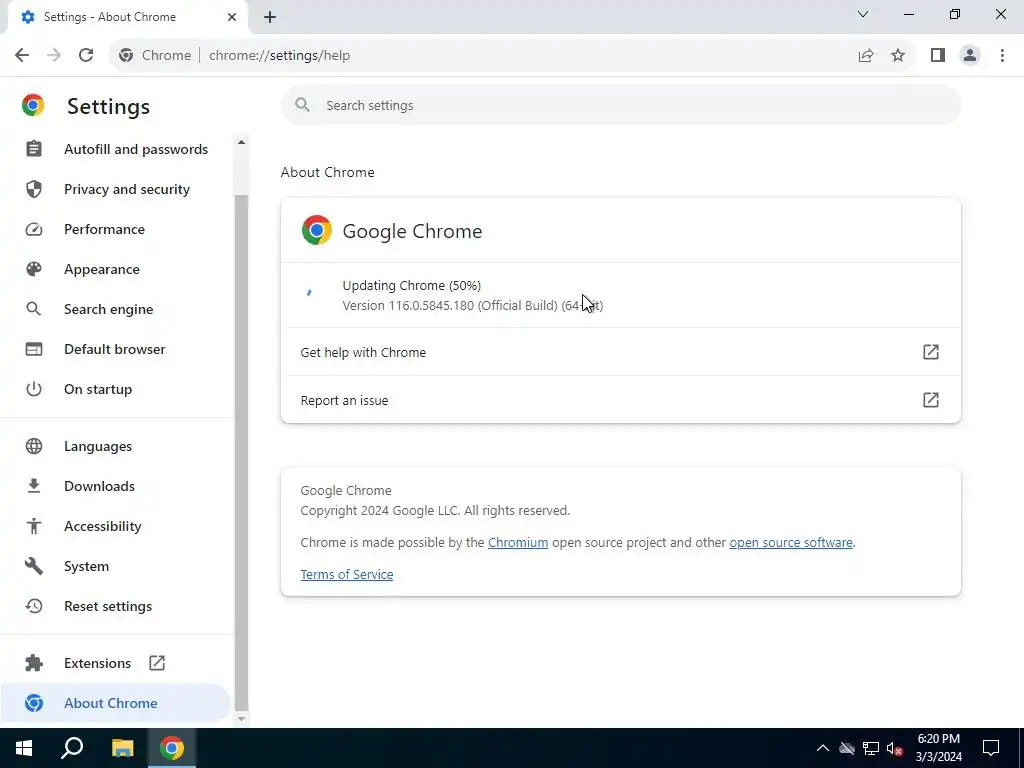
Task: Click the Reset settings history icon
Action: coord(34,607)
